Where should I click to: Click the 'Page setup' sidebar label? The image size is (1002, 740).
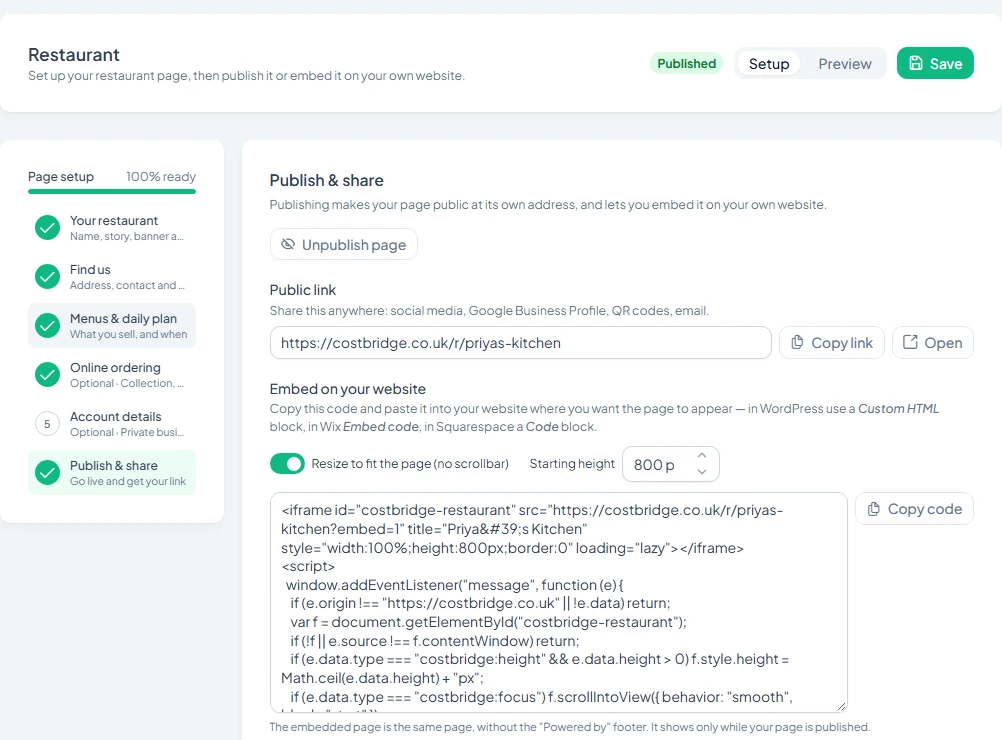click(61, 176)
